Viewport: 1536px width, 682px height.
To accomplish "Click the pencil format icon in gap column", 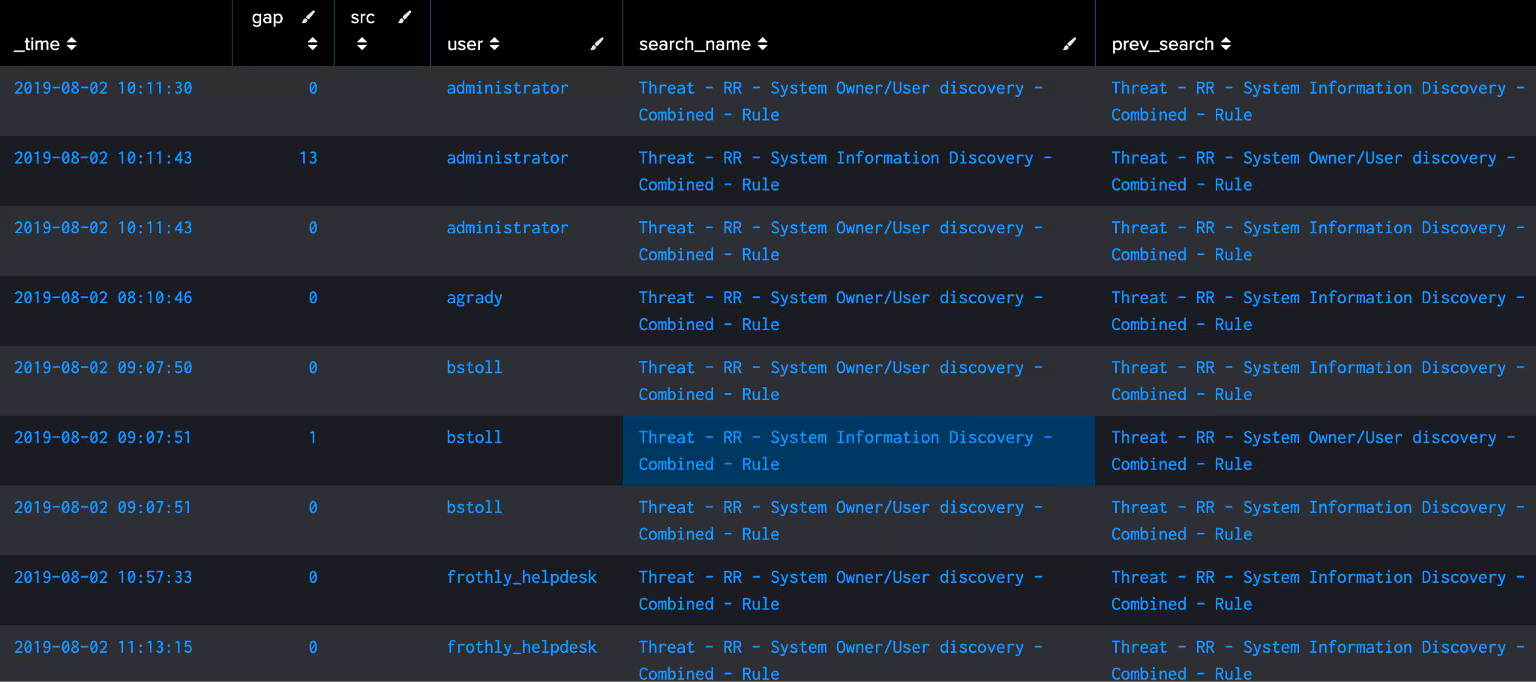I will 309,17.
